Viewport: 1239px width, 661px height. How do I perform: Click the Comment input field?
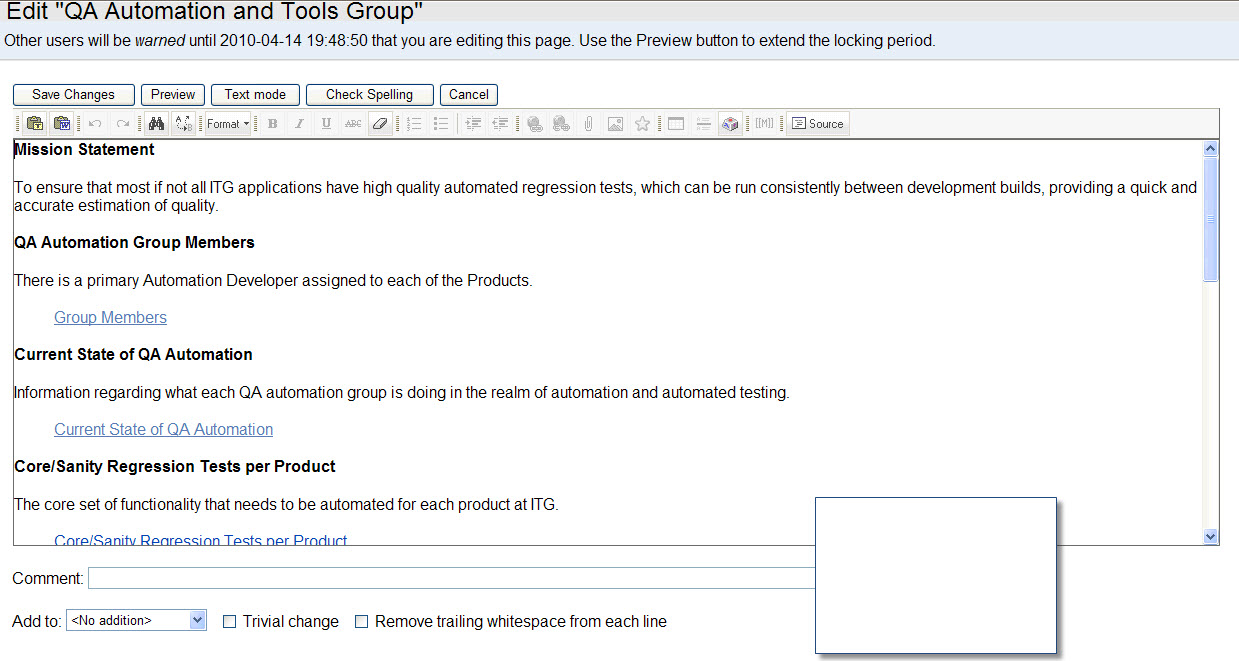(x=452, y=578)
